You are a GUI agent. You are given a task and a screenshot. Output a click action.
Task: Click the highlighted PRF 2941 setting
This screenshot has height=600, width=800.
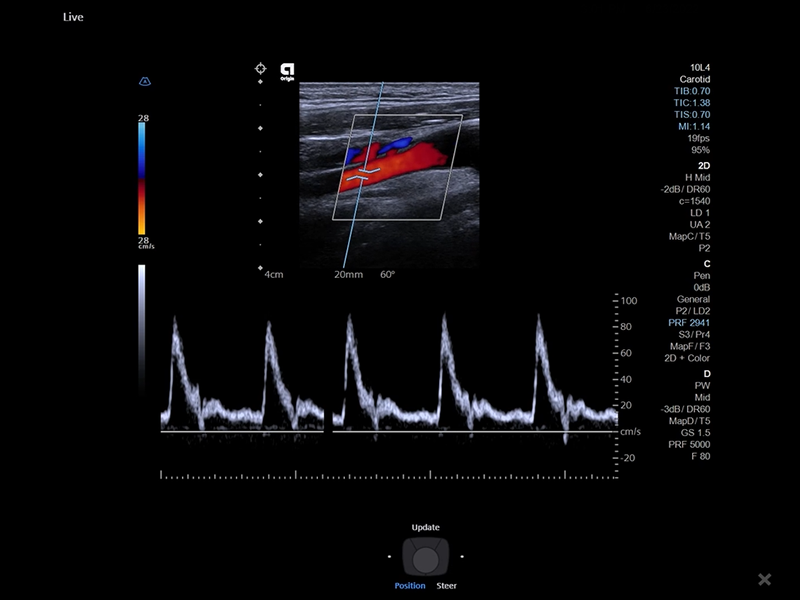690,323
